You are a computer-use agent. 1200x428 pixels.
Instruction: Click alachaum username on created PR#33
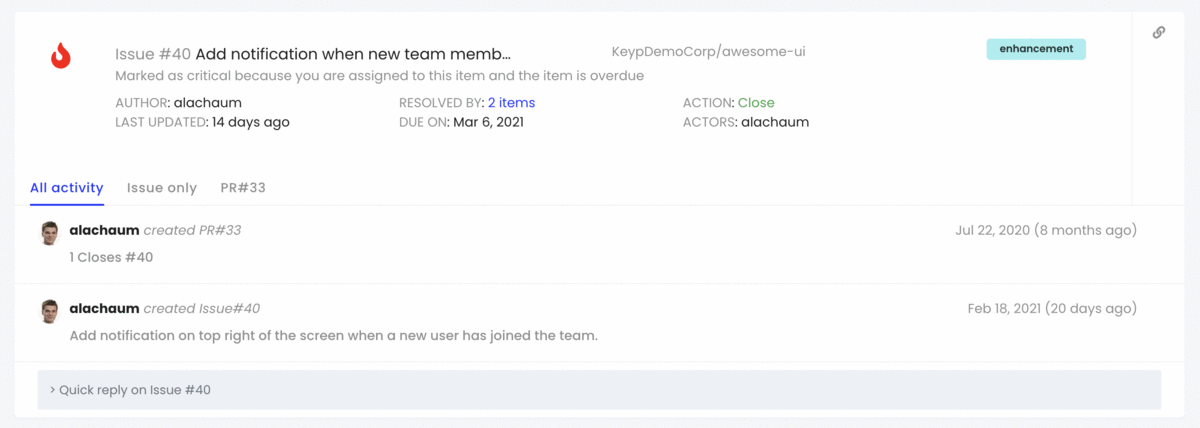(x=104, y=230)
